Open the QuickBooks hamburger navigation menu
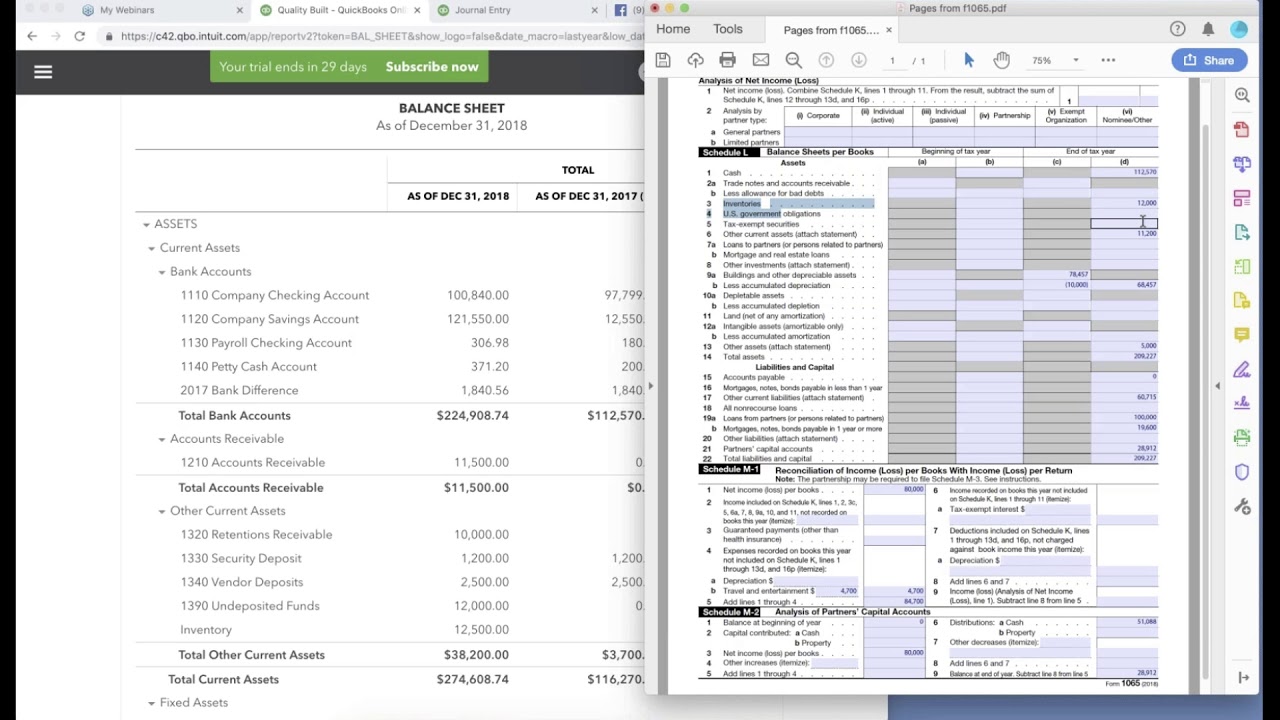 [x=43, y=72]
